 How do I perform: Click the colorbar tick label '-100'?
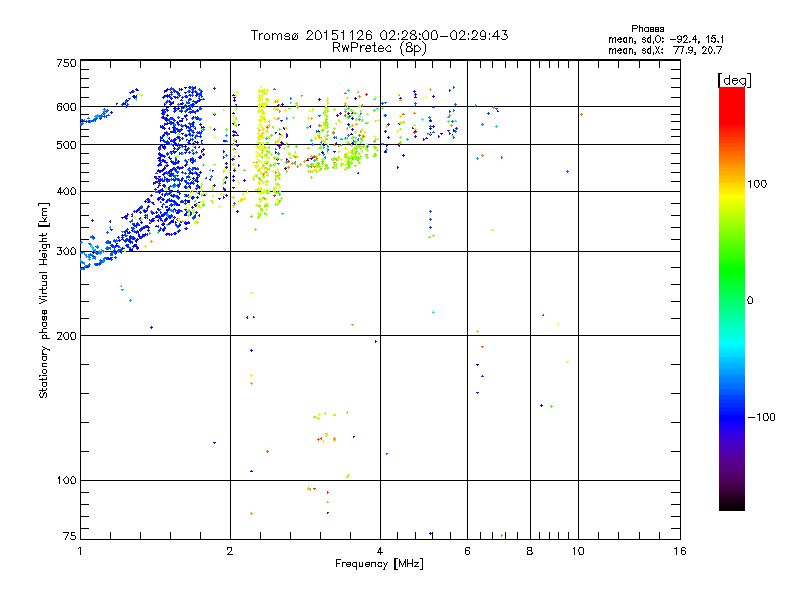click(762, 417)
